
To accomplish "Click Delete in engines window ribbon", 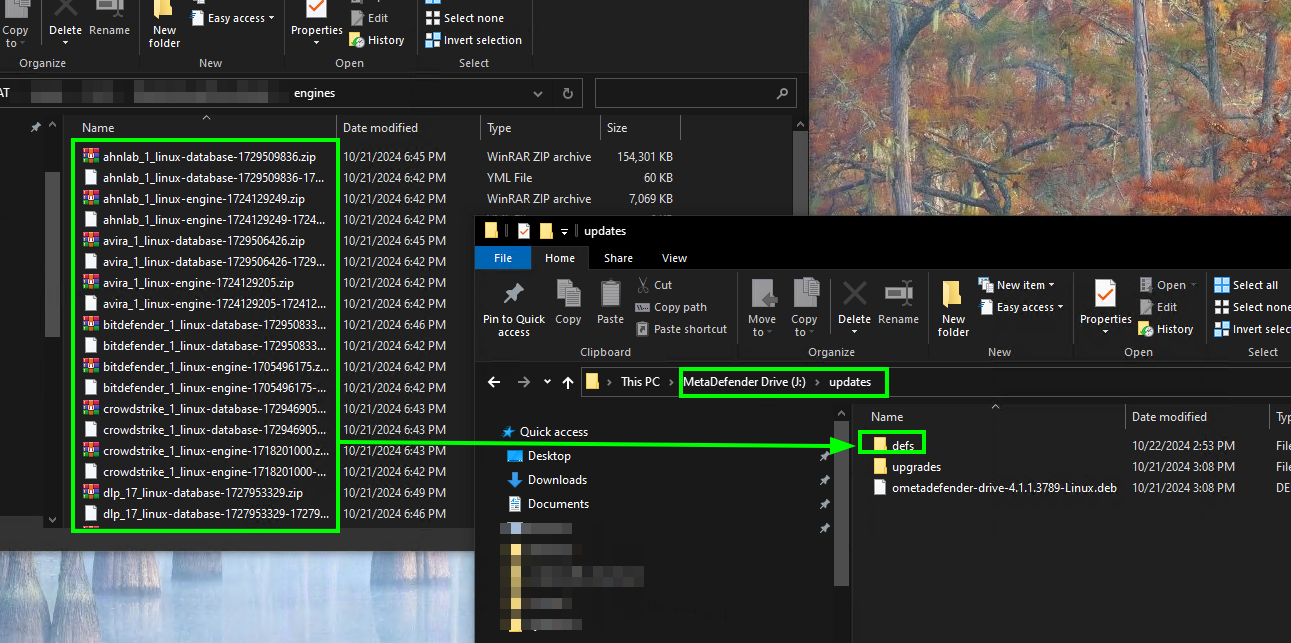I will click(65, 24).
